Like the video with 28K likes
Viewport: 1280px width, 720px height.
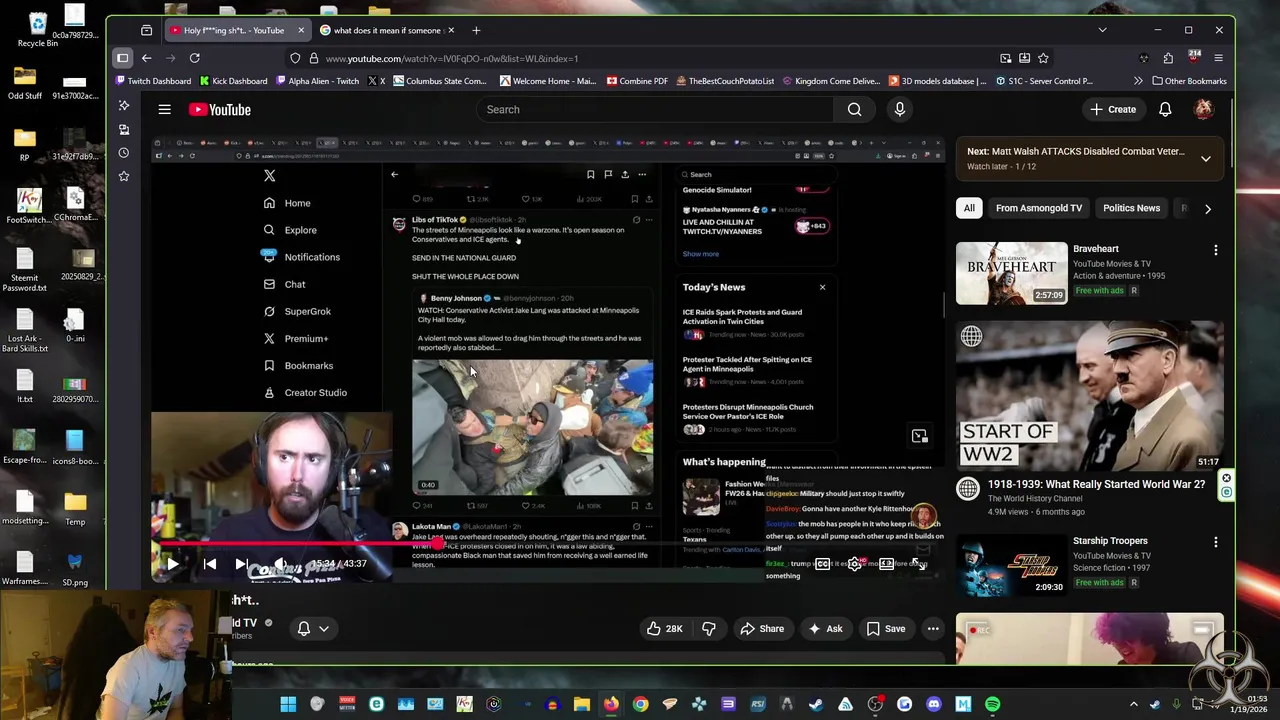664,629
